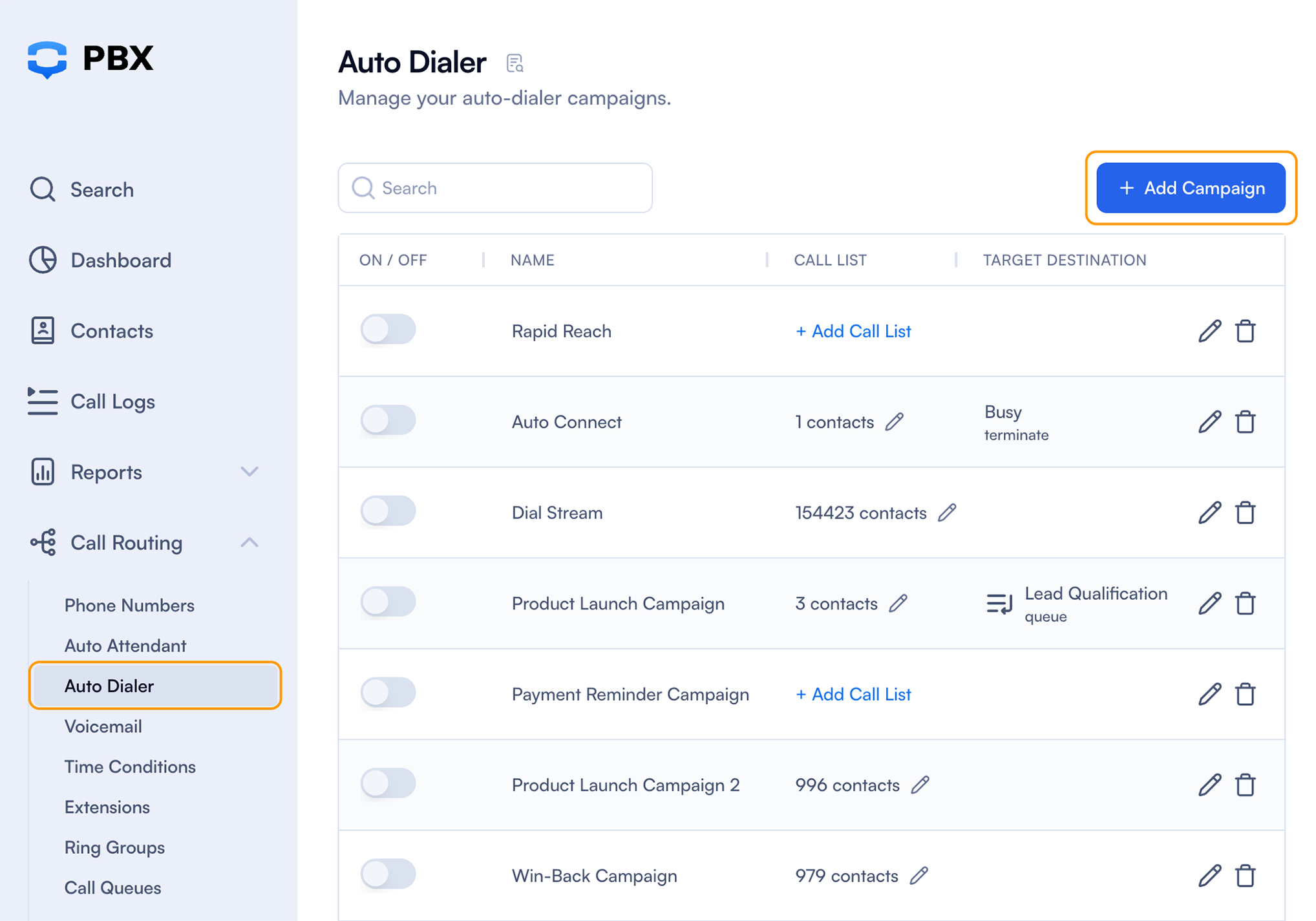Click the PBX logo icon
The height and width of the screenshot is (921, 1316).
click(47, 59)
